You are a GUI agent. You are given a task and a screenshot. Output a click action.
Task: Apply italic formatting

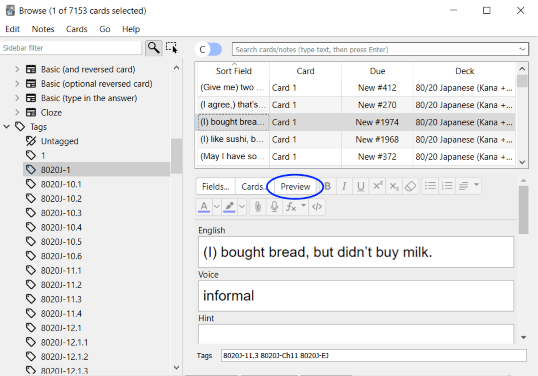[344, 186]
